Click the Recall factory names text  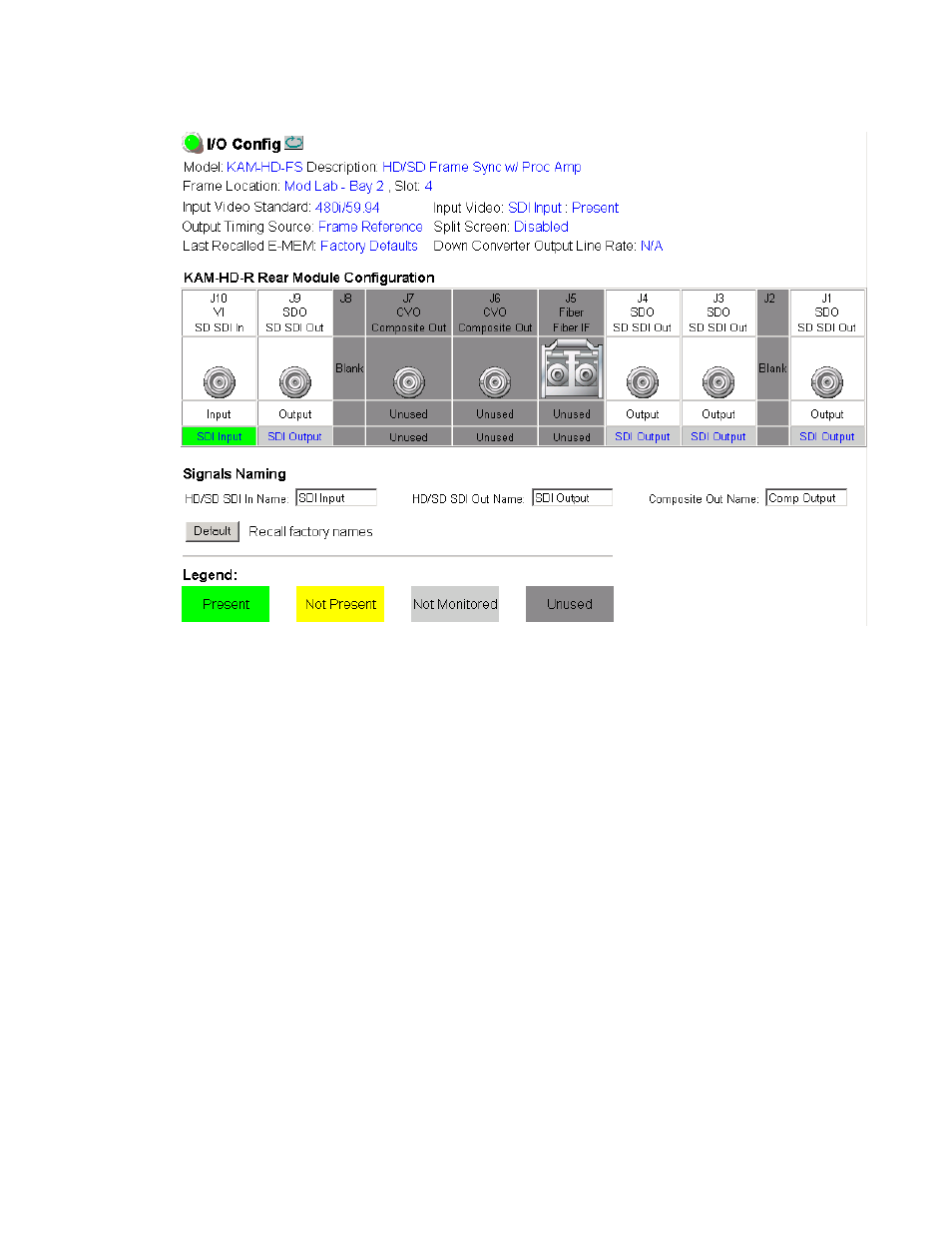[x=310, y=531]
